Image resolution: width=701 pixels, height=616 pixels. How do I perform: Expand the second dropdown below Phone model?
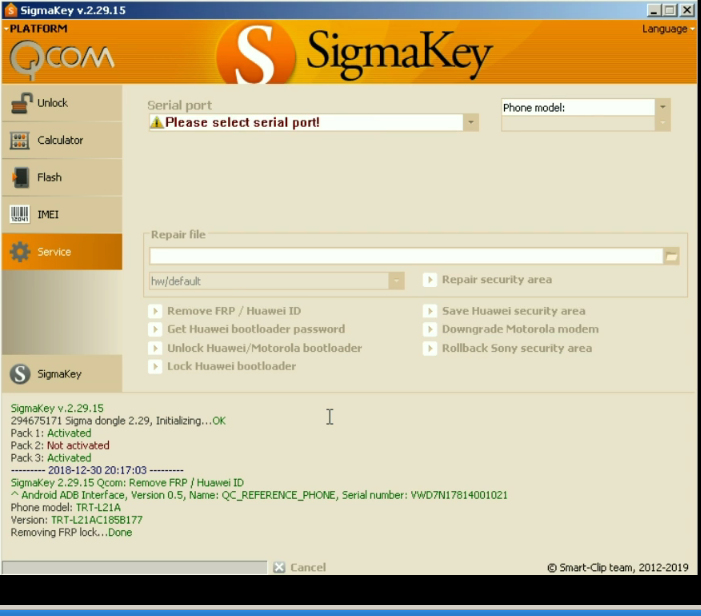663,122
